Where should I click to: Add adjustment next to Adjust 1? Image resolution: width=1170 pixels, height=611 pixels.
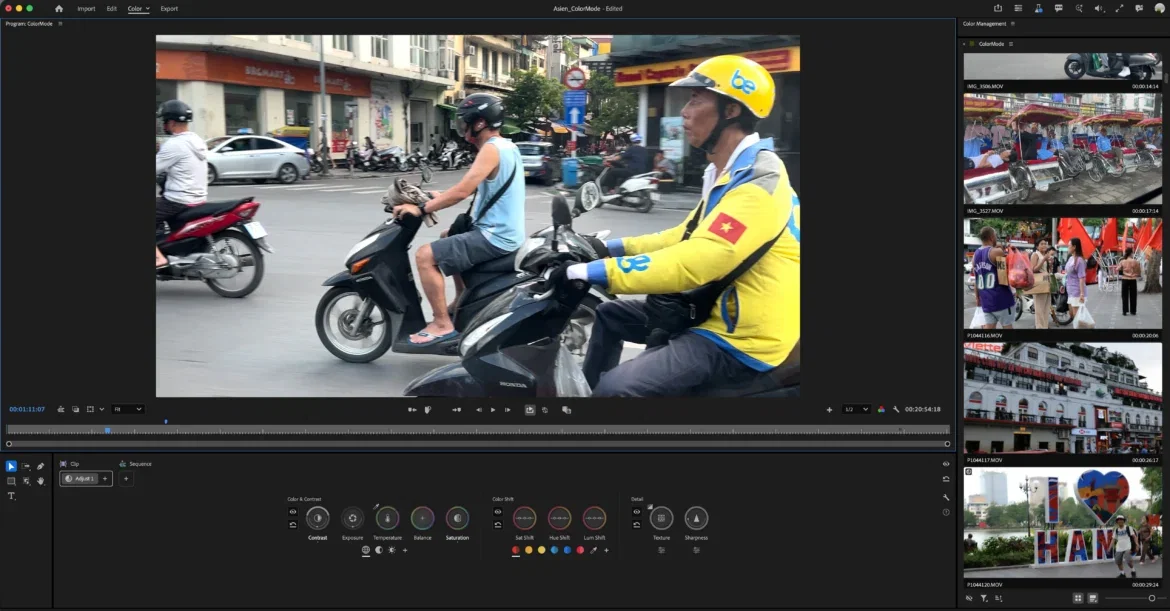[x=105, y=479]
